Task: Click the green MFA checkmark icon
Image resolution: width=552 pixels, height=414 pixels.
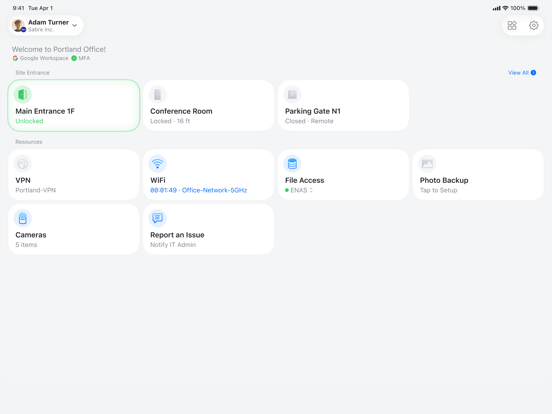Action: click(74, 58)
